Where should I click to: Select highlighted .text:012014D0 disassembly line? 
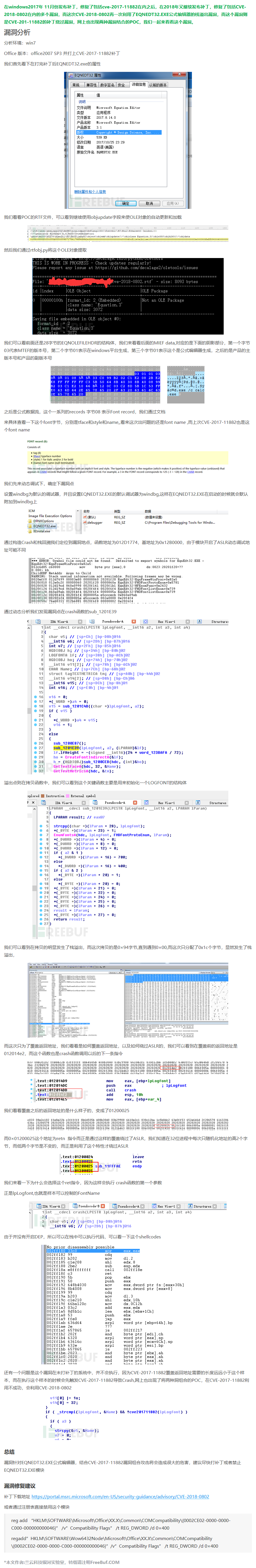click(x=51, y=1094)
